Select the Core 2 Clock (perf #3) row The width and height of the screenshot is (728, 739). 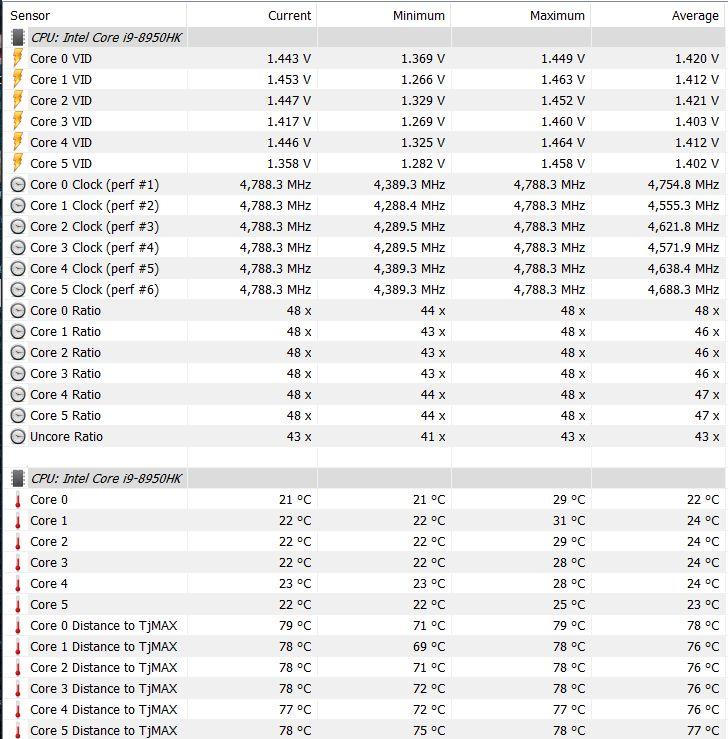click(x=364, y=227)
